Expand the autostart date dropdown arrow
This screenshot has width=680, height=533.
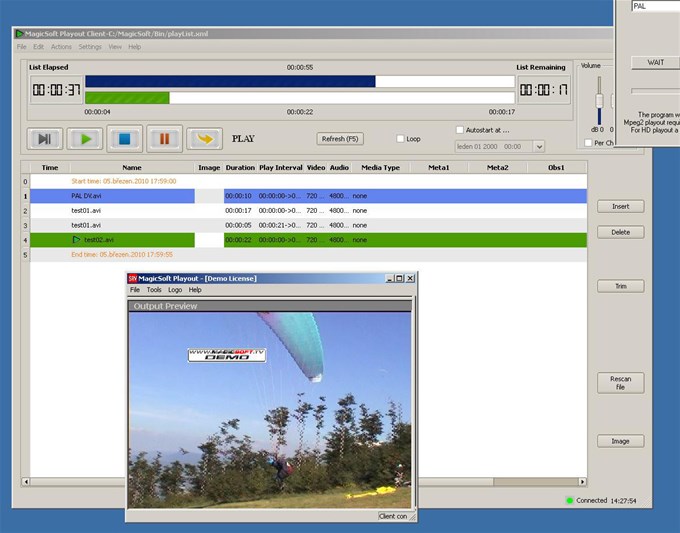[539, 147]
